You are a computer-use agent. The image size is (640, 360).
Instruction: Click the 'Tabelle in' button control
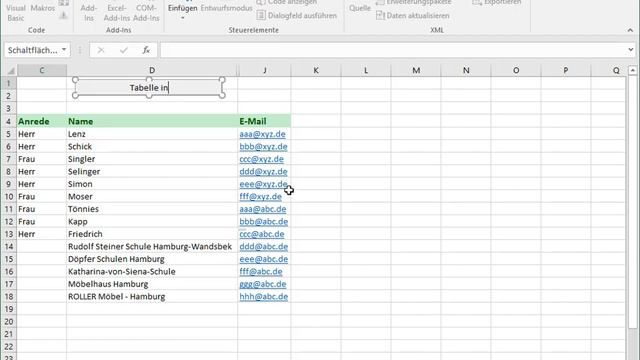point(149,88)
